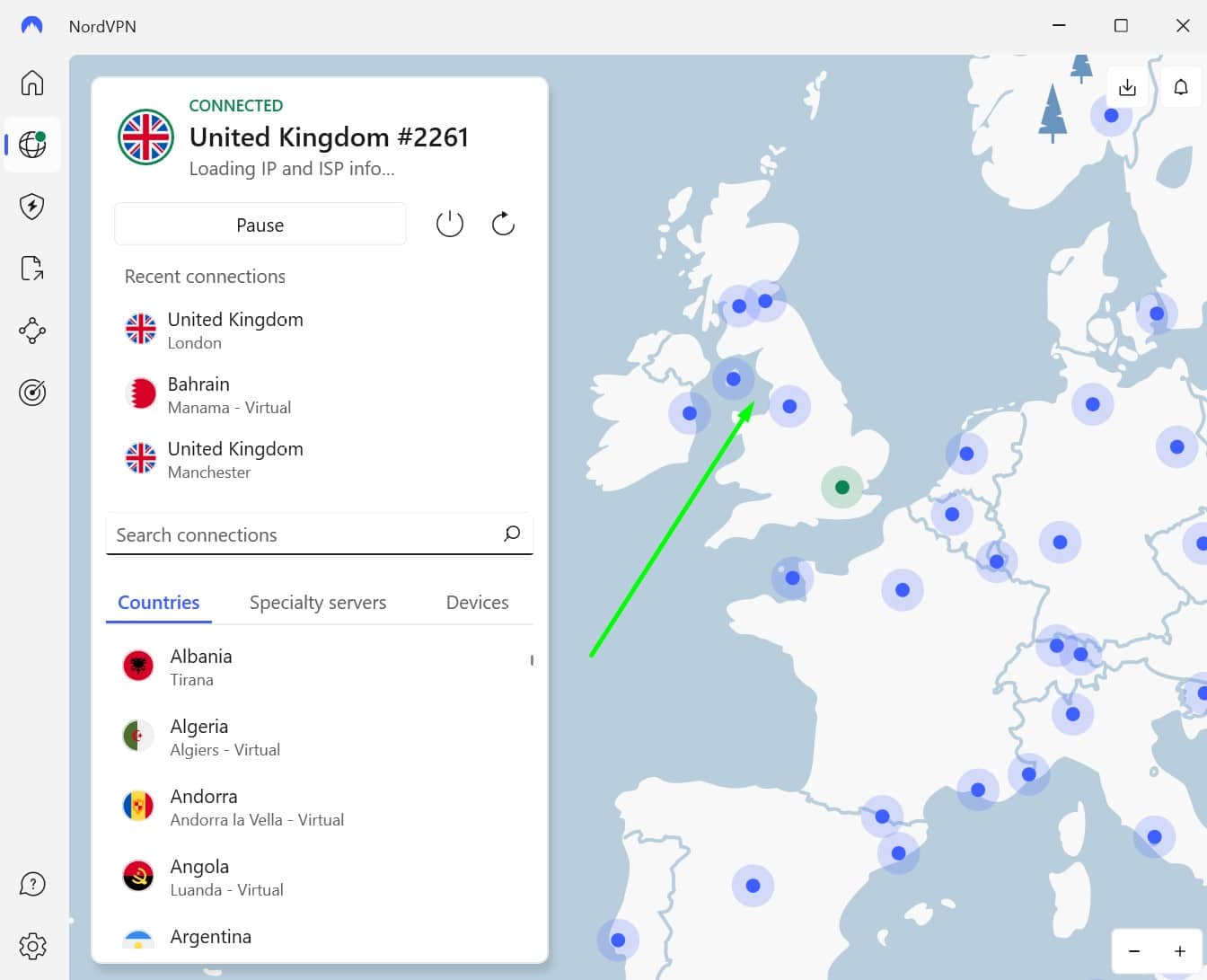The width and height of the screenshot is (1207, 980).
Task: Pause the VPN connection
Action: point(260,225)
